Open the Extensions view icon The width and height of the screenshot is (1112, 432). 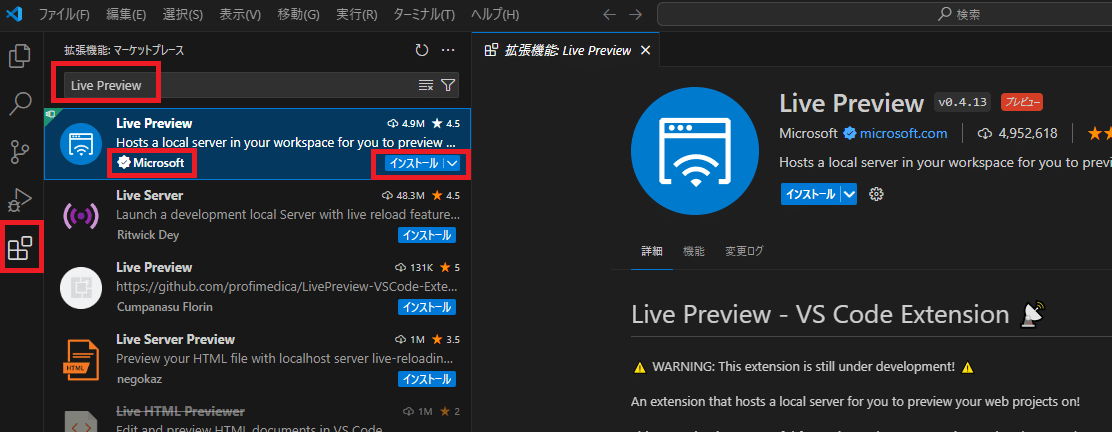tap(20, 248)
